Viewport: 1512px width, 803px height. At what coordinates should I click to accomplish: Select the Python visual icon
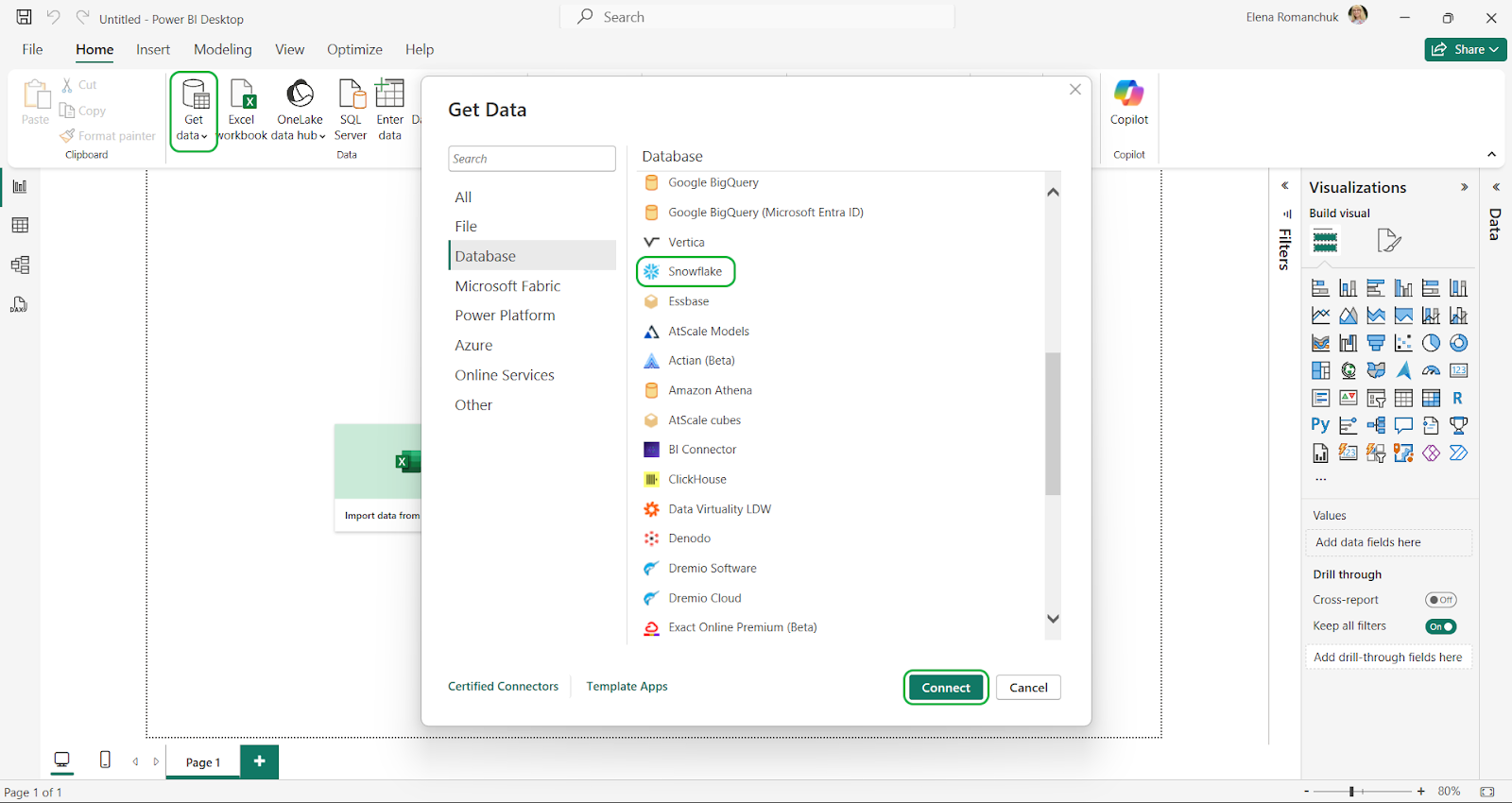[1320, 426]
